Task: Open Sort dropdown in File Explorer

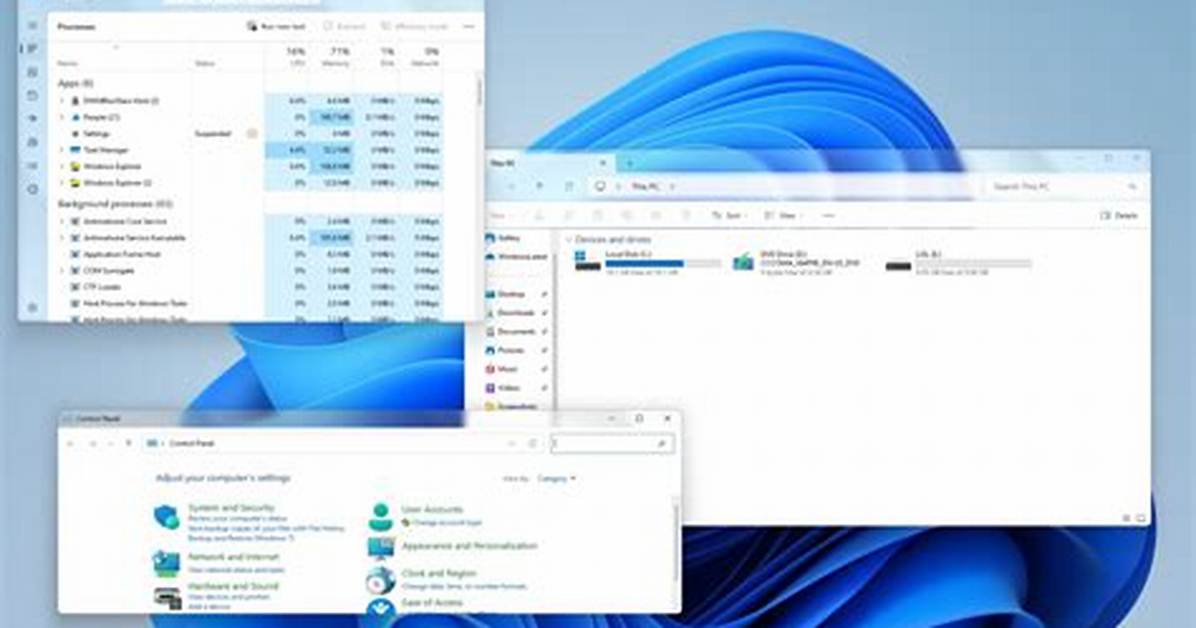Action: pos(729,216)
